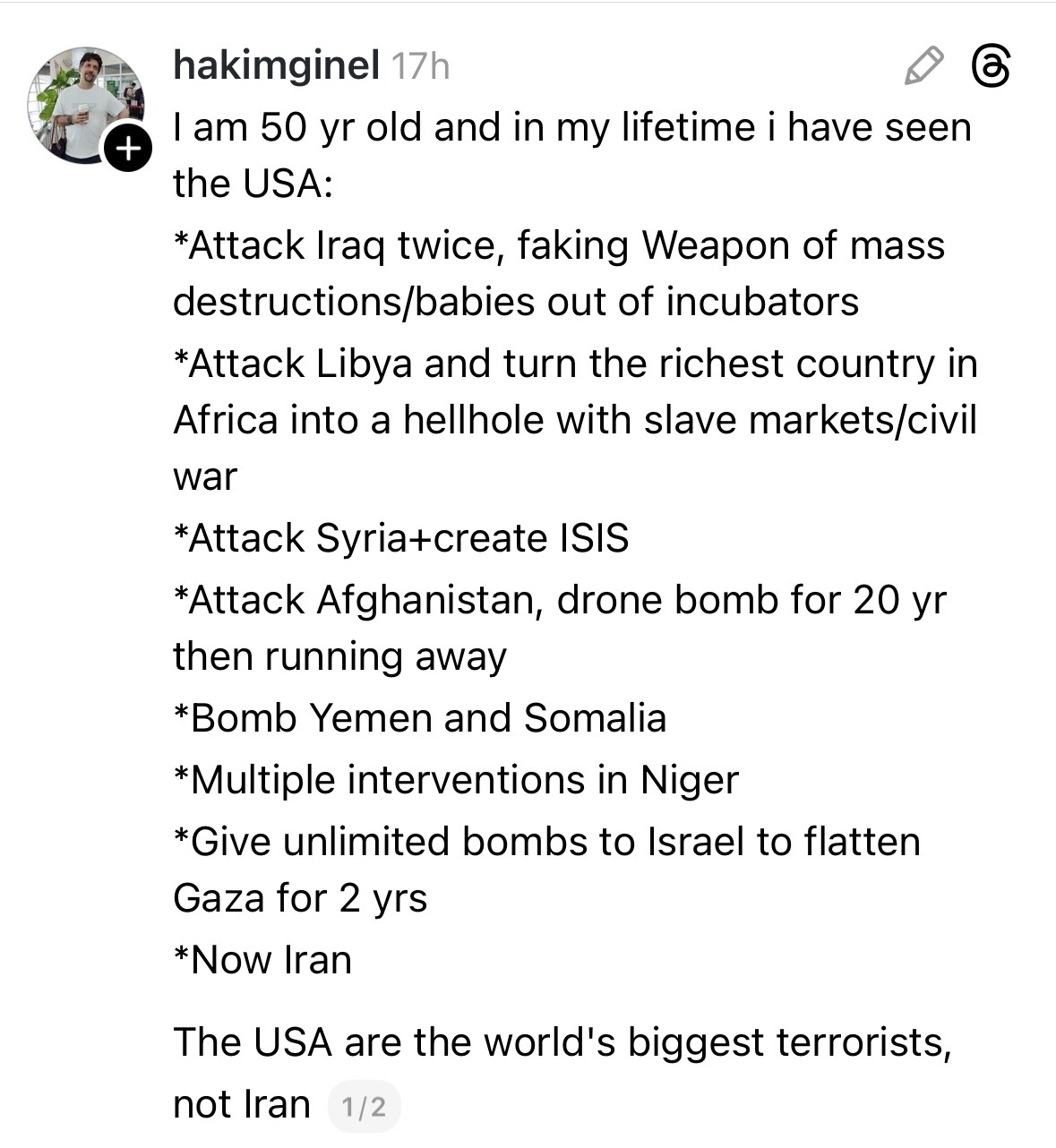Image resolution: width=1056 pixels, height=1148 pixels.
Task: Click the "Attack Syria+create ISIS" line
Action: 401,538
